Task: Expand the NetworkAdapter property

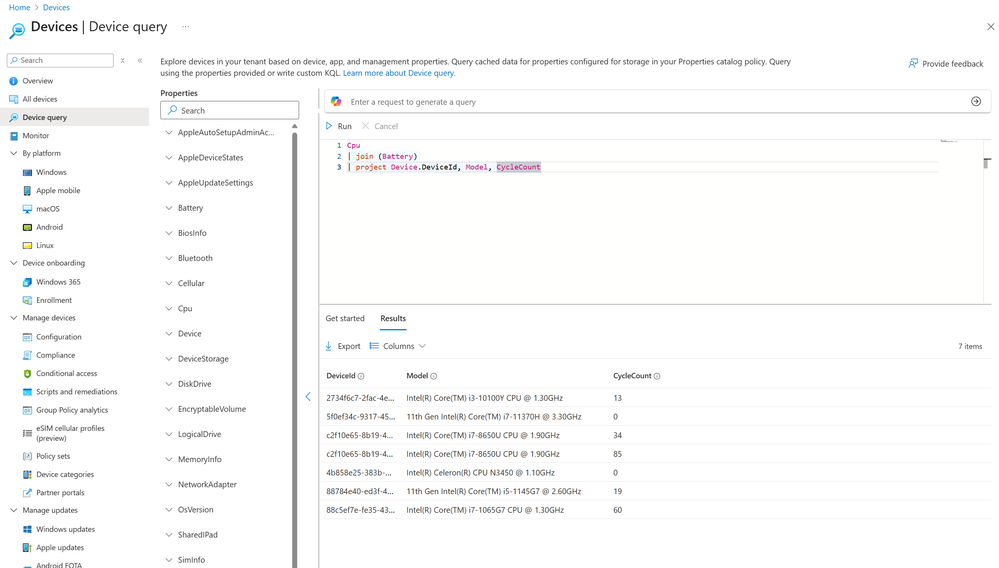Action: 169,485
